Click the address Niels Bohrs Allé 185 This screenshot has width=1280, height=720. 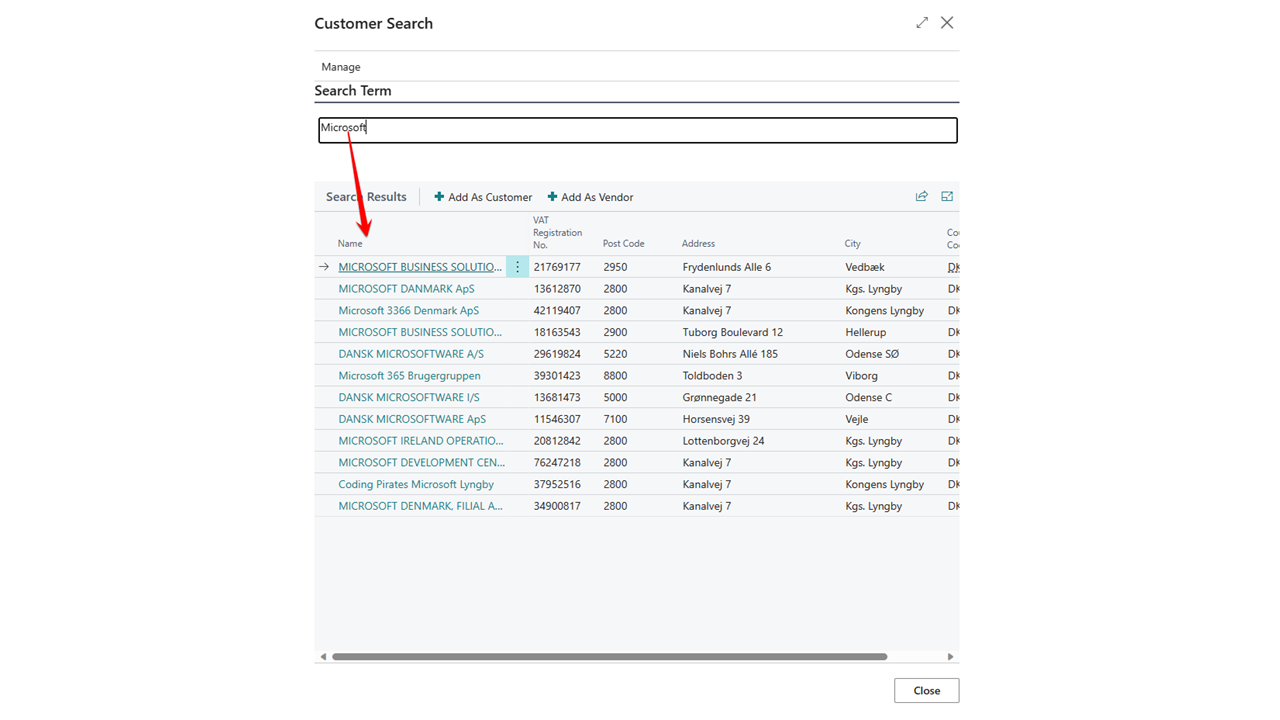730,354
